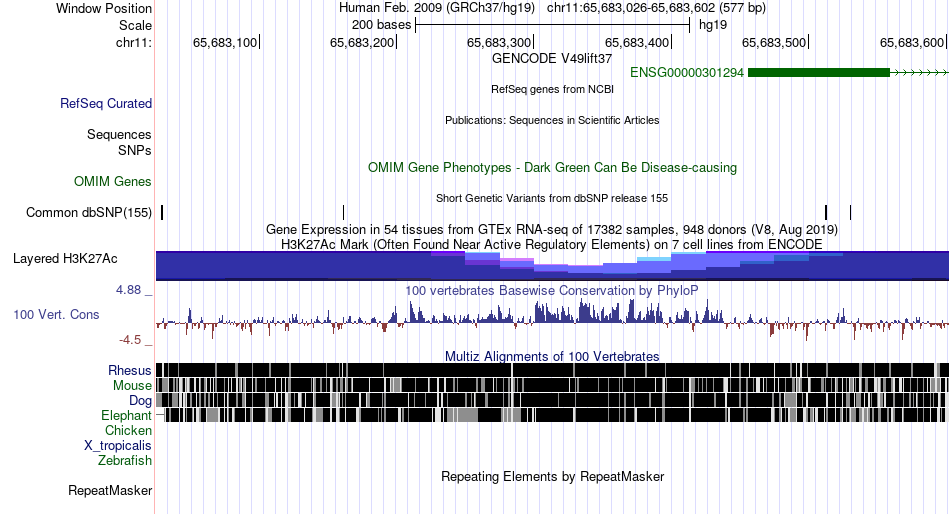Click the PhyloP conservation wiggle plot
The height and width of the screenshot is (514, 950).
click(552, 318)
